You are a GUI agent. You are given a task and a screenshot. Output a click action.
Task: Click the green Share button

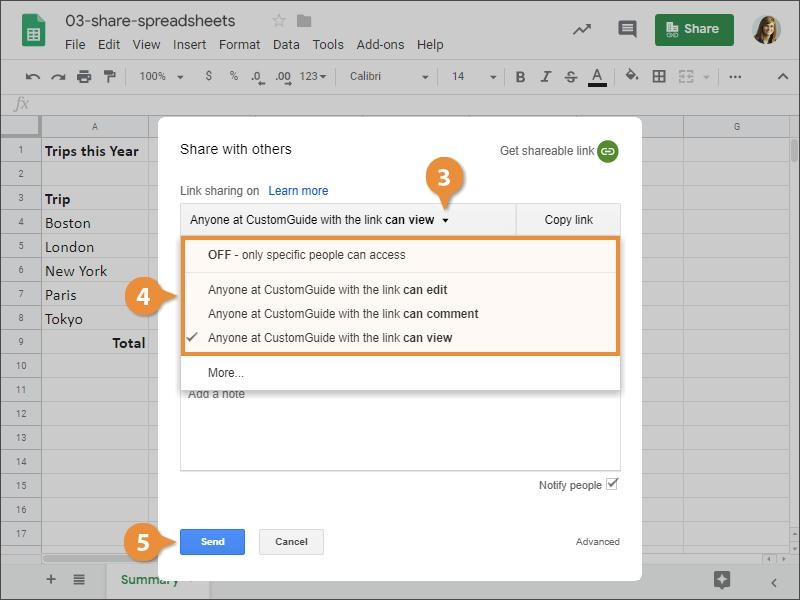[x=694, y=30]
